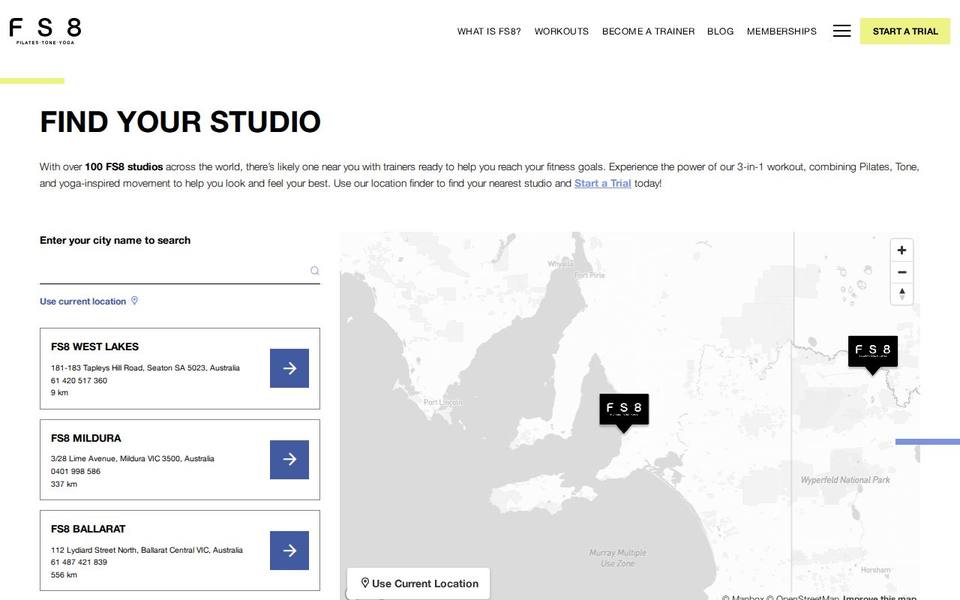Click Ballarat phone 61 487 421 839
The width and height of the screenshot is (960, 600).
pyautogui.click(x=79, y=562)
